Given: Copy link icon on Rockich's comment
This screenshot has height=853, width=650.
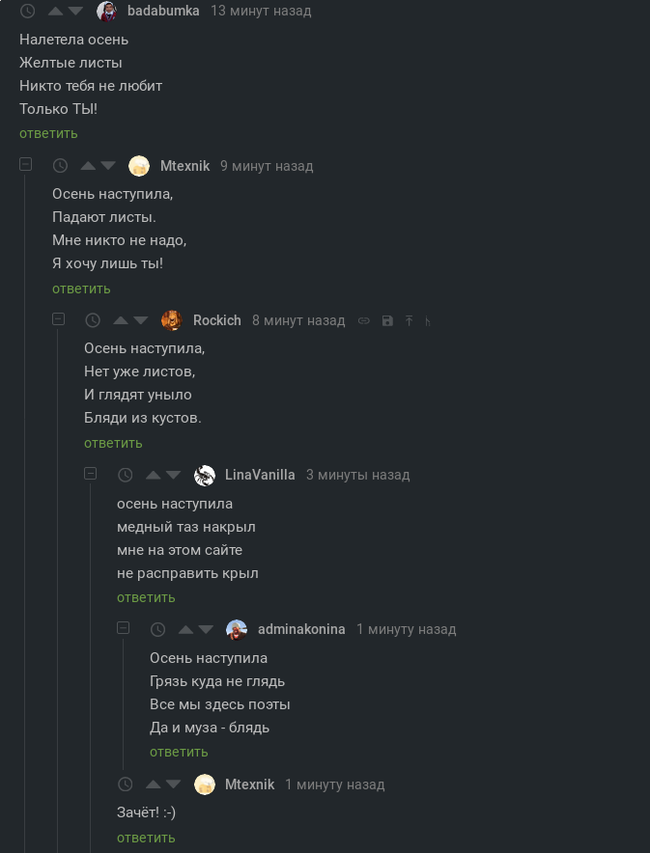Looking at the screenshot, I should click(x=364, y=321).
